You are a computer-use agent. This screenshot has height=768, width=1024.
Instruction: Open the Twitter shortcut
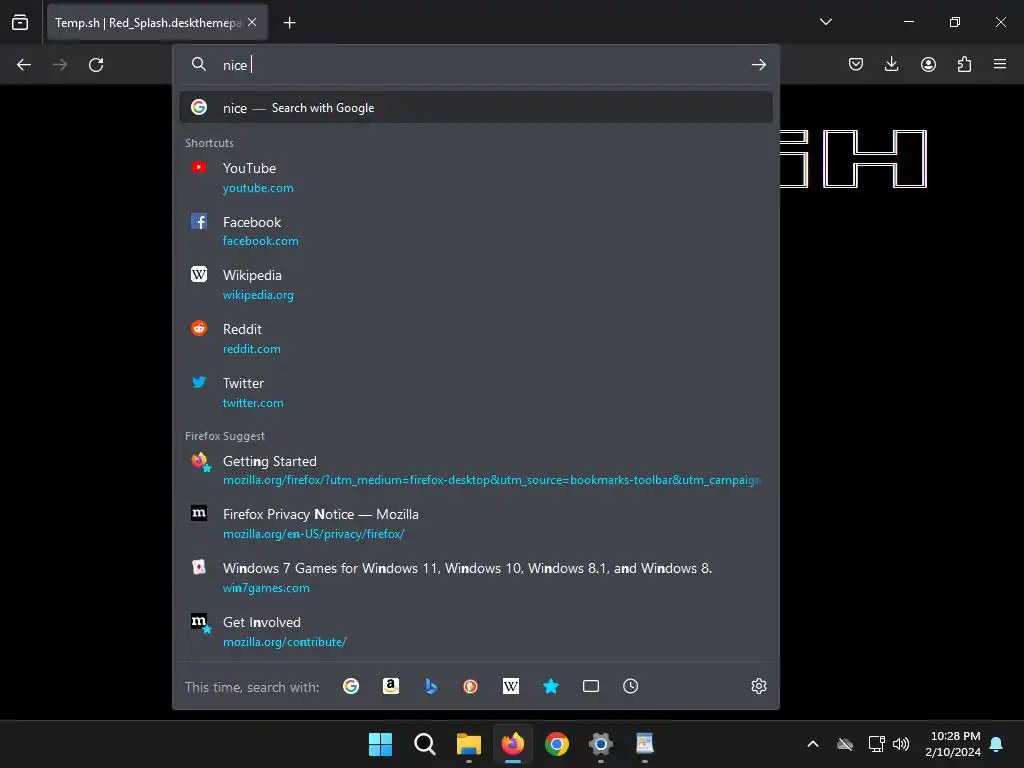(476, 392)
